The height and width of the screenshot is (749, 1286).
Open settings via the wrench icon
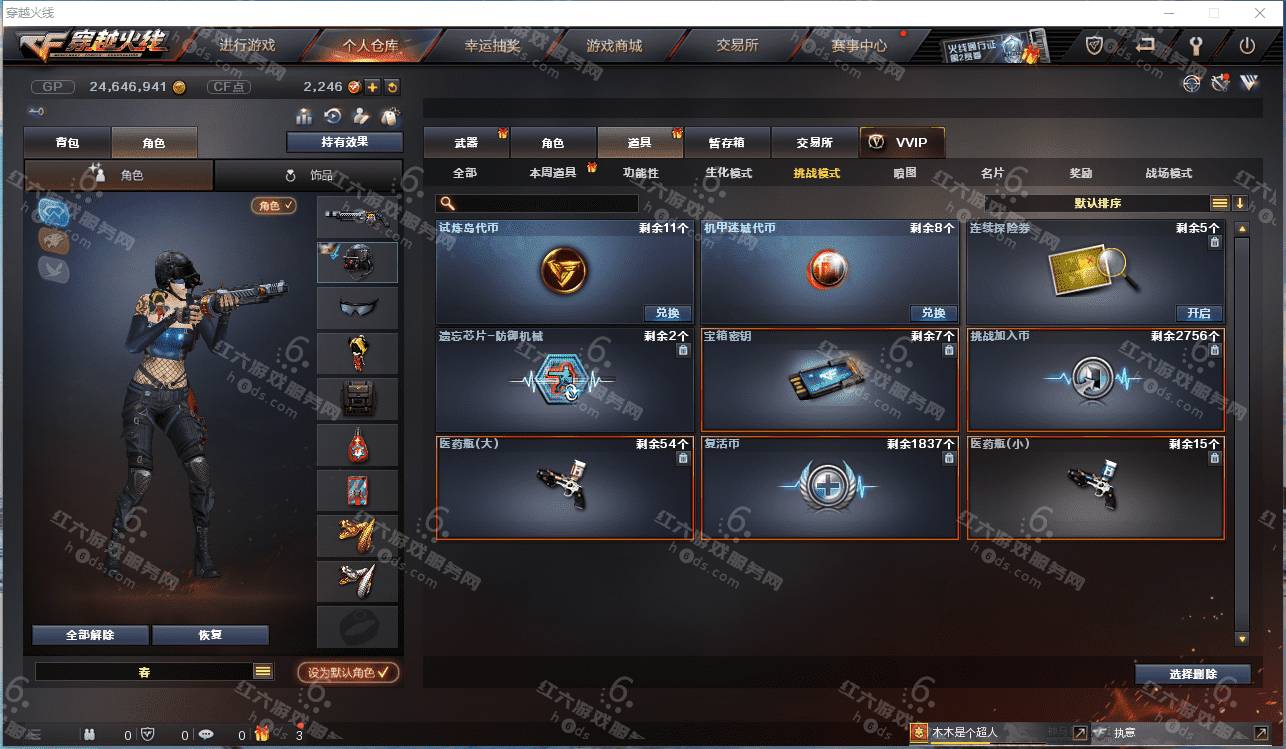[1195, 46]
